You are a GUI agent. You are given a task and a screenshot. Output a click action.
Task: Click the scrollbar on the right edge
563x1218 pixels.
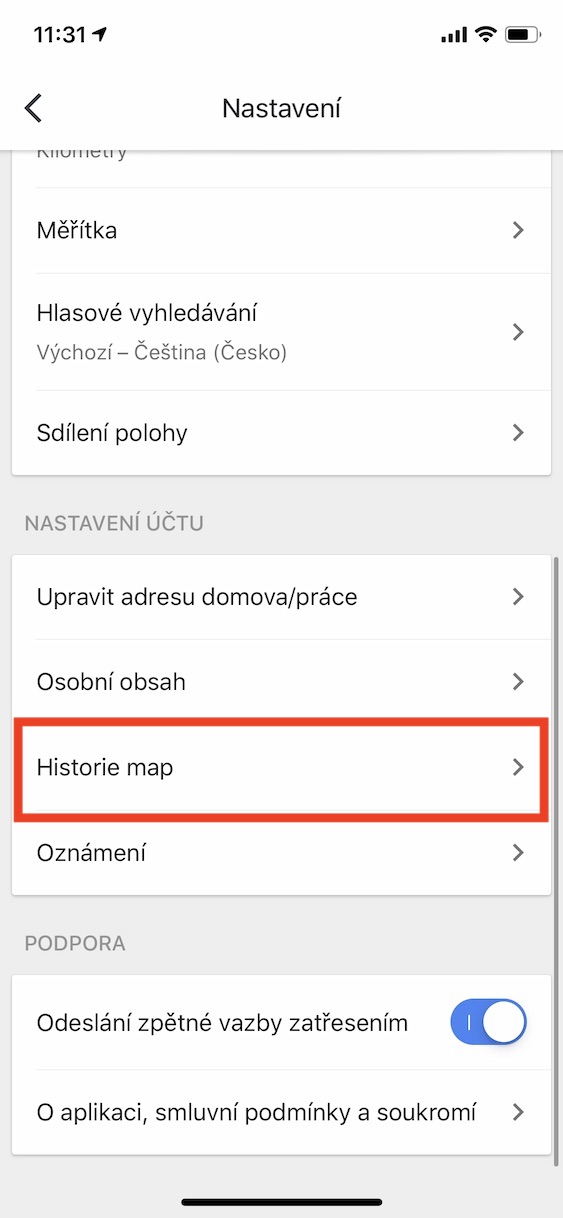(x=556, y=860)
